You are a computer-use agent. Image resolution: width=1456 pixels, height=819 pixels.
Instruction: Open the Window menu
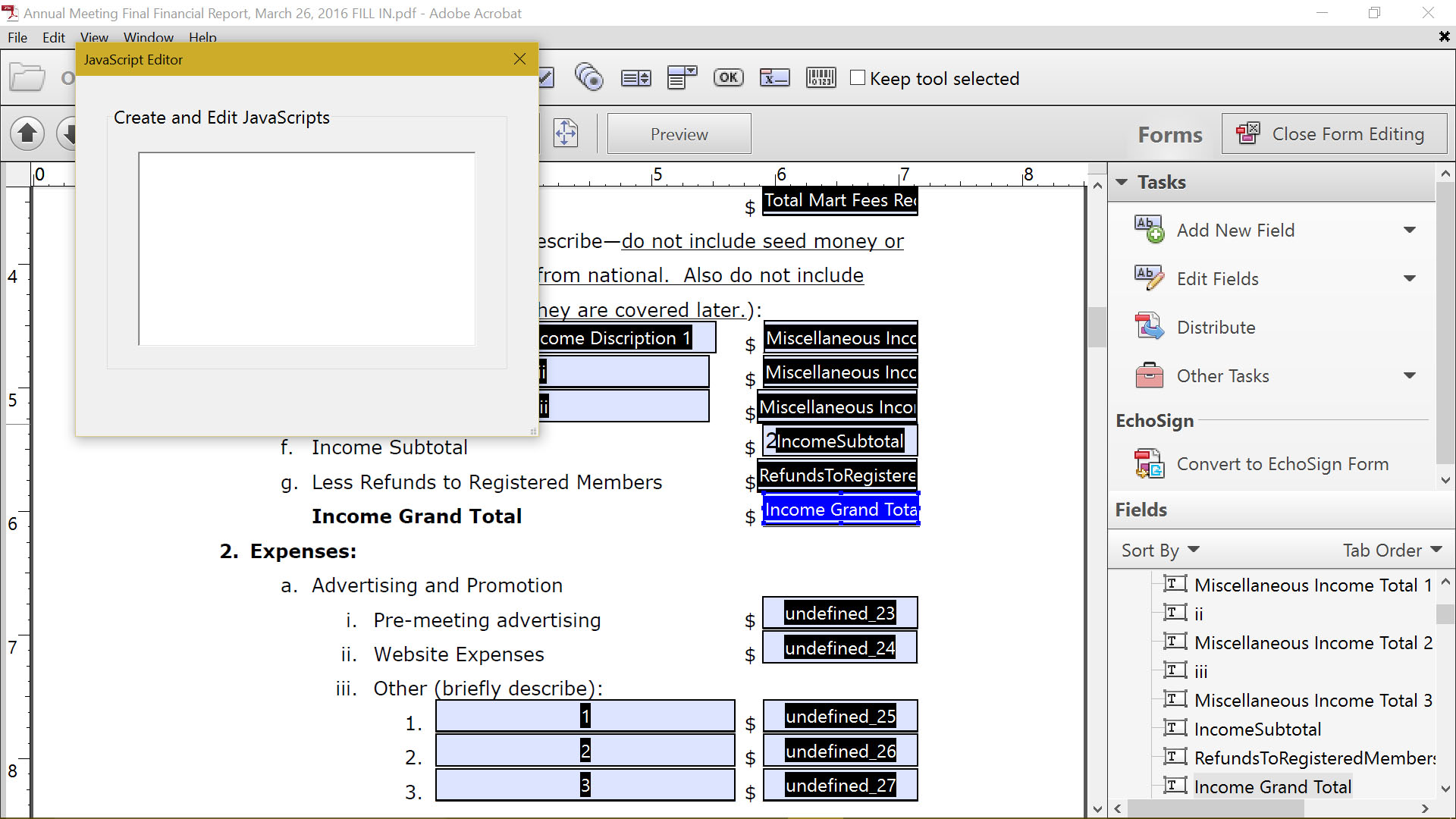click(x=149, y=37)
